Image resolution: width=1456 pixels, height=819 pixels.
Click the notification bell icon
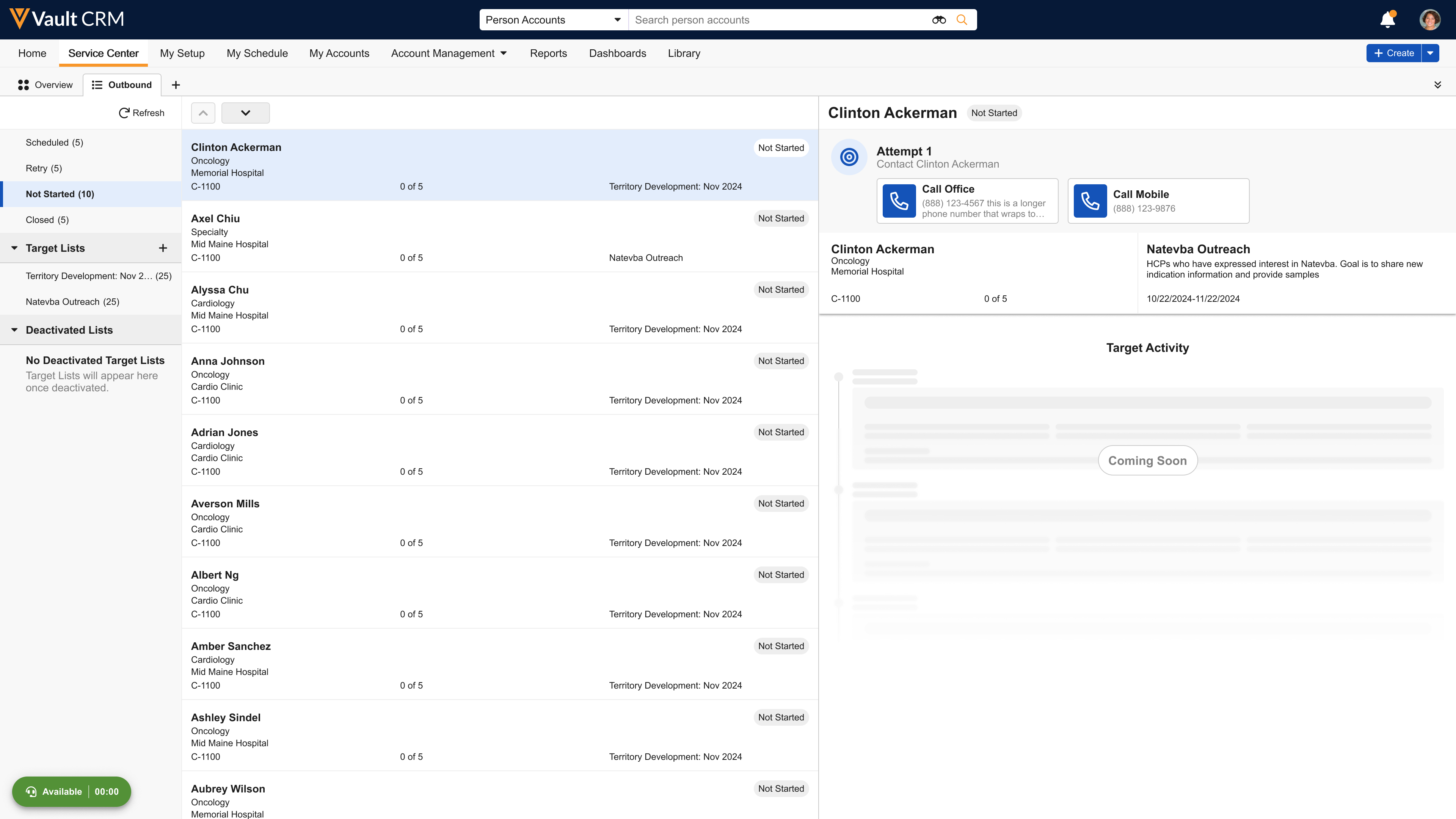[x=1388, y=20]
